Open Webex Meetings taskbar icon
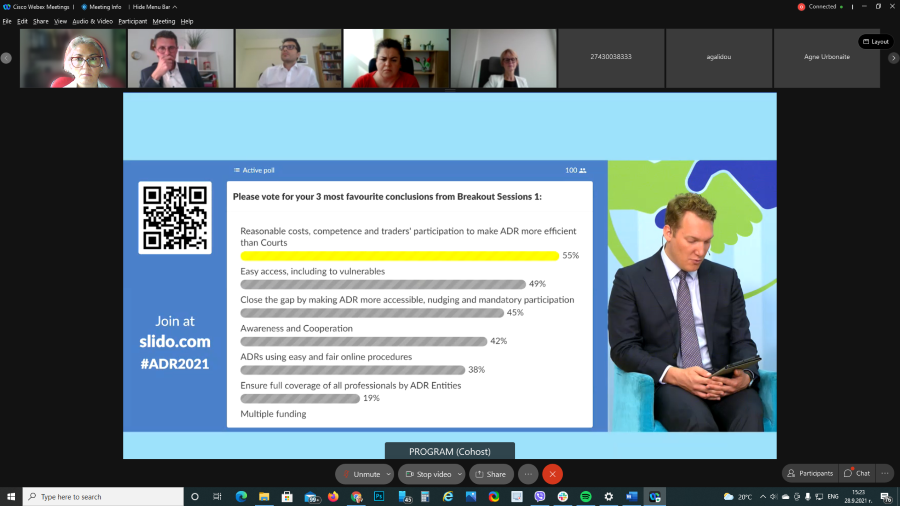This screenshot has height=506, width=900. (x=654, y=496)
